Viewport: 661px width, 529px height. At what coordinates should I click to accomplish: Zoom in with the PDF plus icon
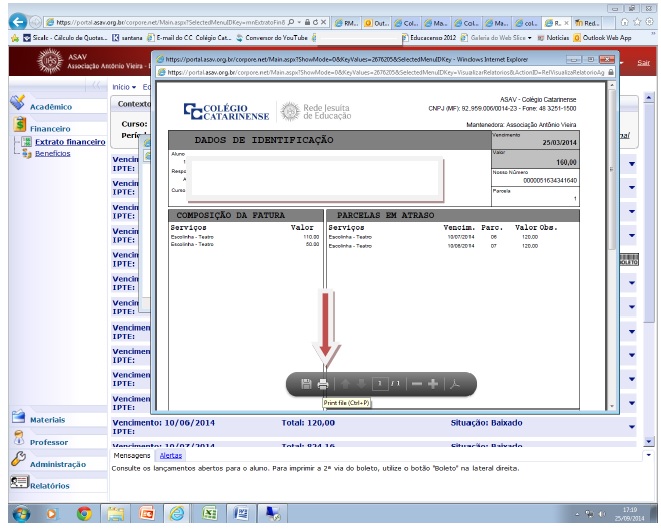pyautogui.click(x=433, y=384)
